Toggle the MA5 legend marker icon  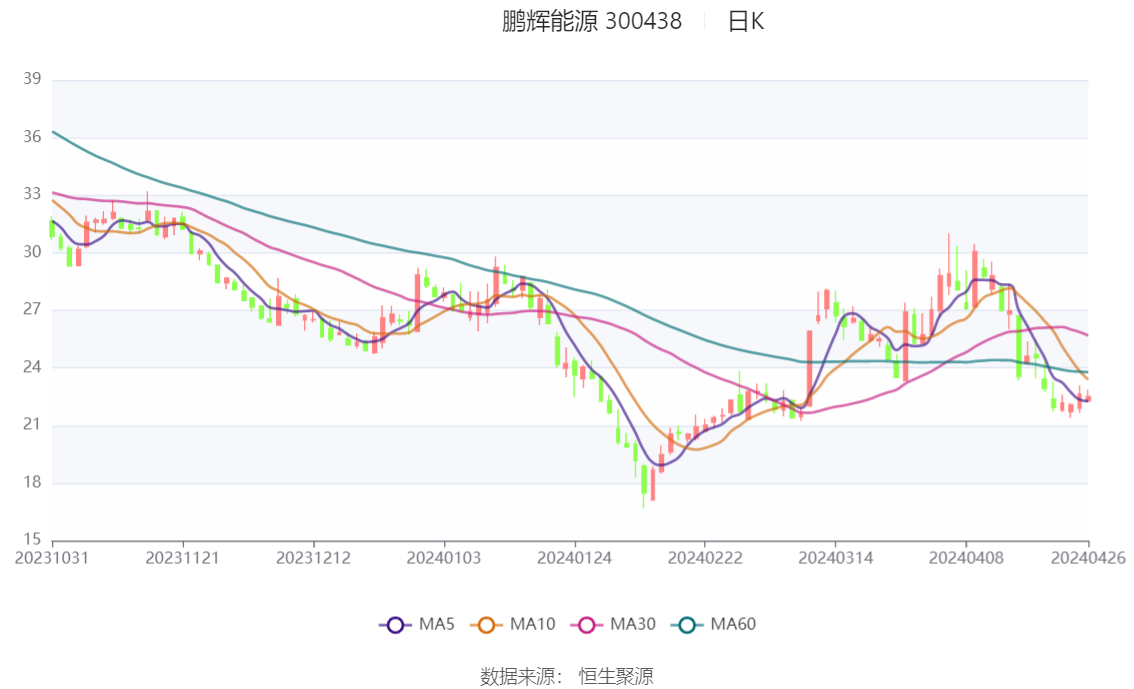[x=395, y=625]
